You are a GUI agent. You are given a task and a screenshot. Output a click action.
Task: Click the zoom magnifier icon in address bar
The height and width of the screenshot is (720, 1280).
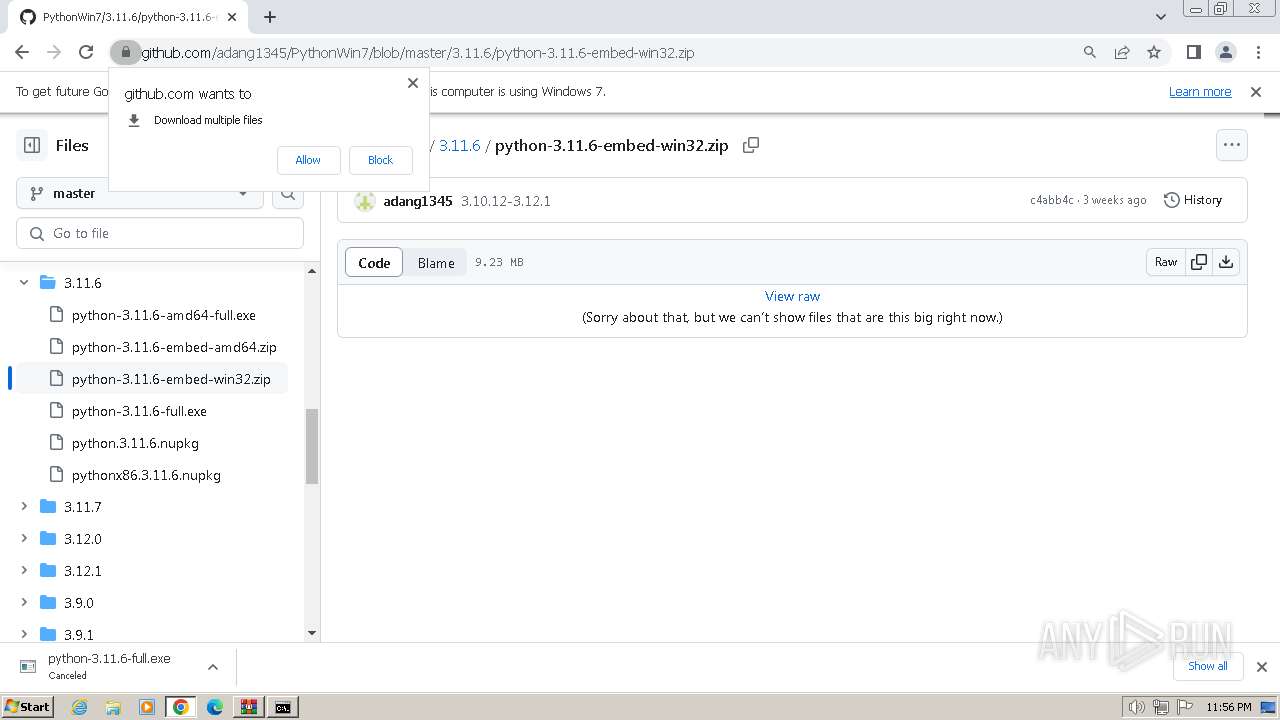[x=1090, y=52]
